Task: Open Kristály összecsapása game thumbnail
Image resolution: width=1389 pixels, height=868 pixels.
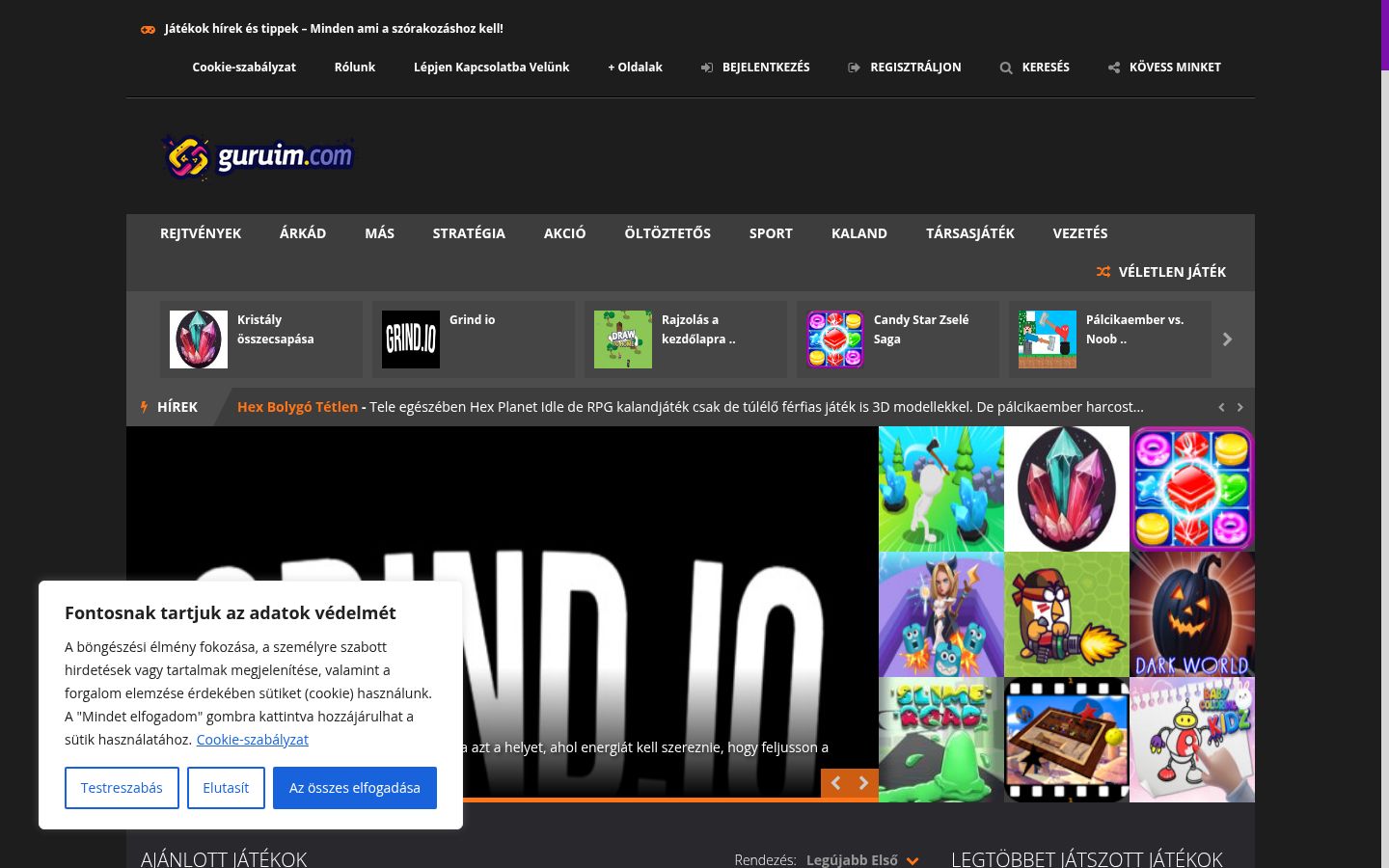Action: (x=199, y=339)
